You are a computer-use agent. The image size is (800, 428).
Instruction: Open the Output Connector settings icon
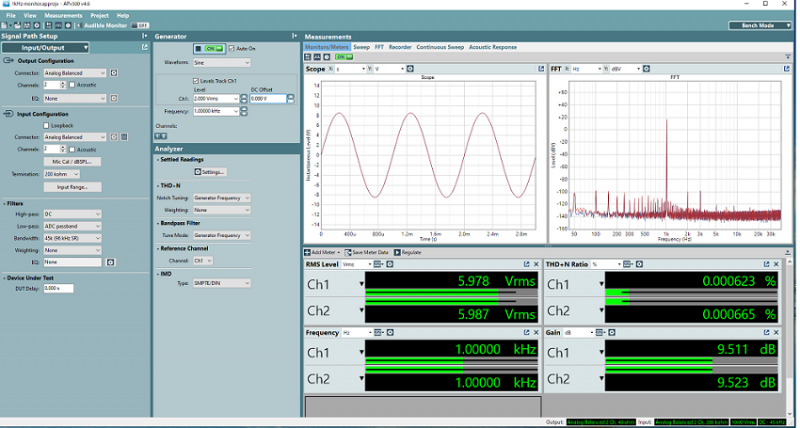pos(114,73)
